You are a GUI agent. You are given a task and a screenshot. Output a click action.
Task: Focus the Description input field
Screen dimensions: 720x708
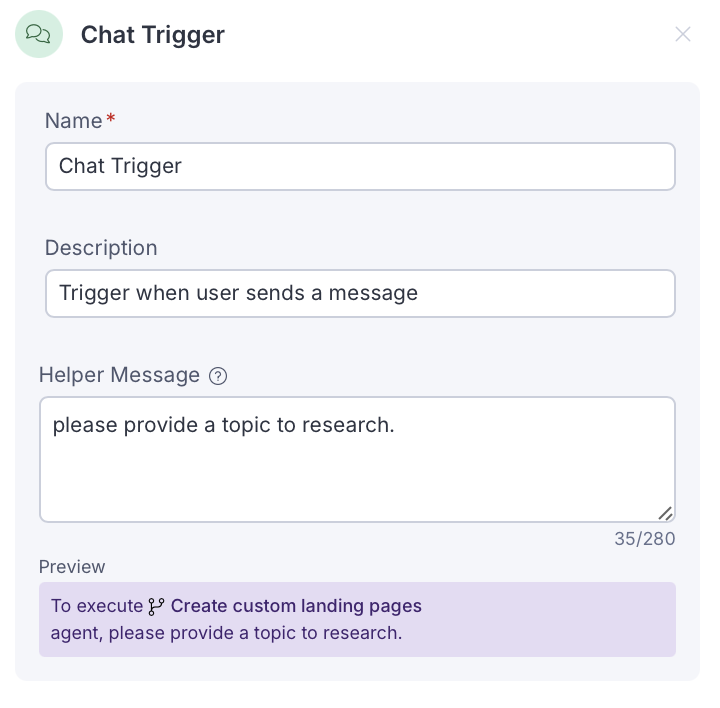tap(360, 293)
